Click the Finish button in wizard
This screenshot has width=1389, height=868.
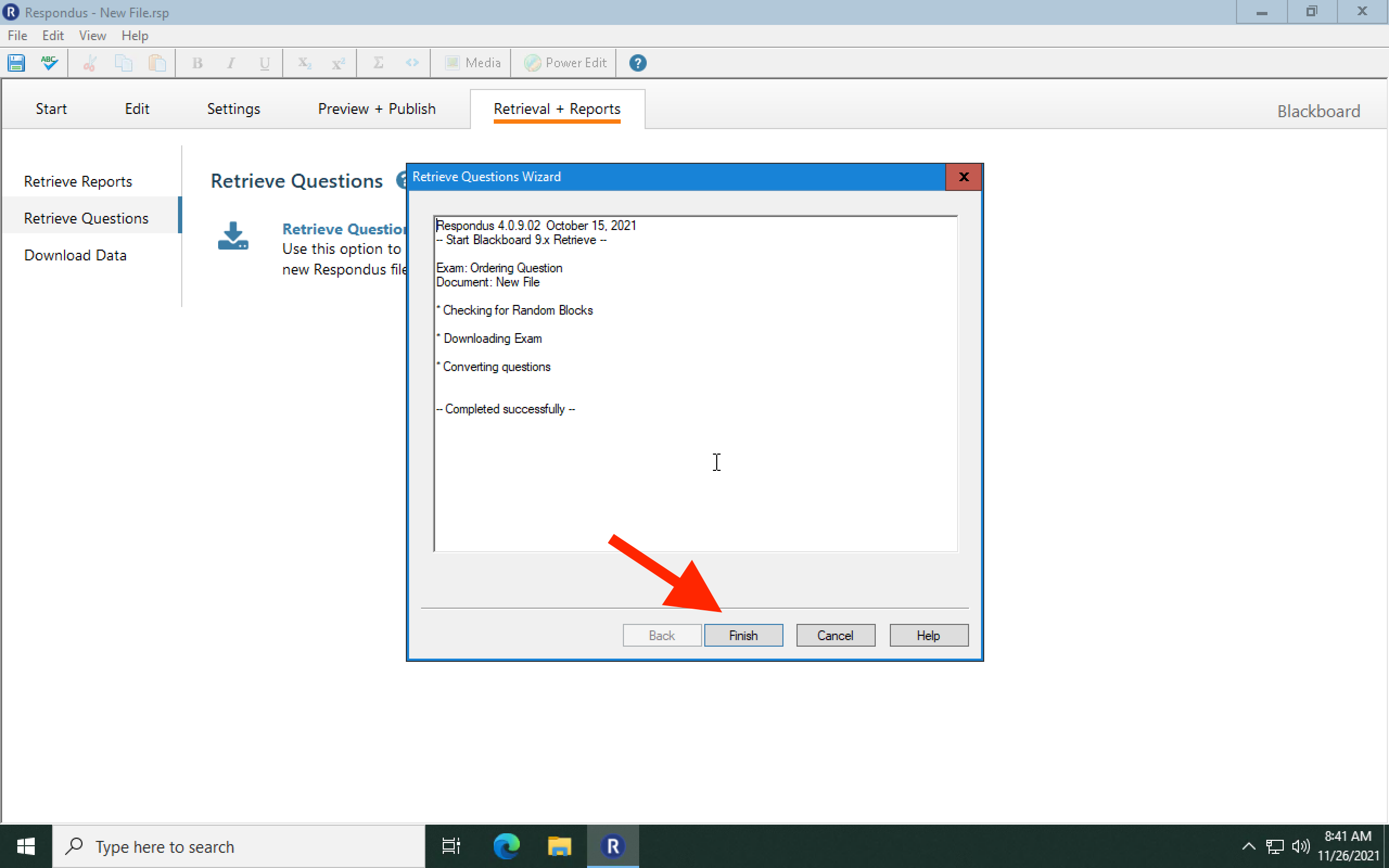point(743,635)
